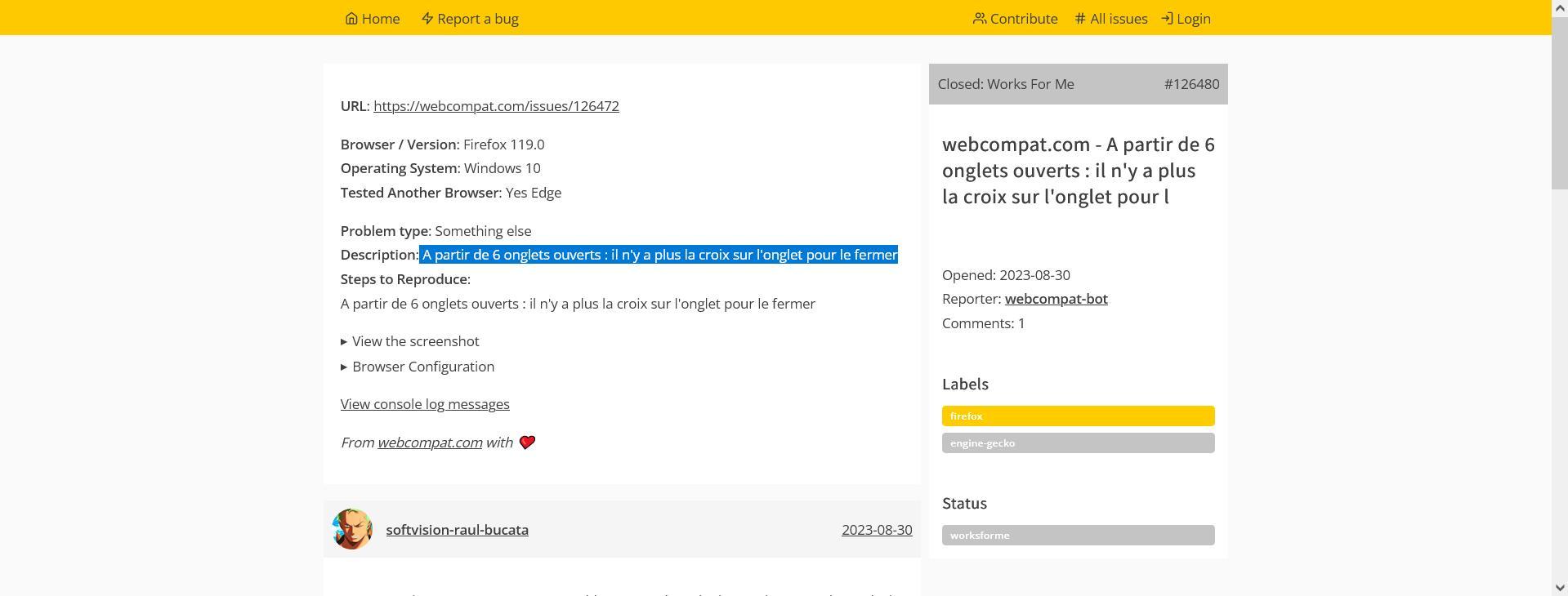Viewport: 1568px width, 596px height.
Task: Click the Home house icon
Action: (x=351, y=18)
